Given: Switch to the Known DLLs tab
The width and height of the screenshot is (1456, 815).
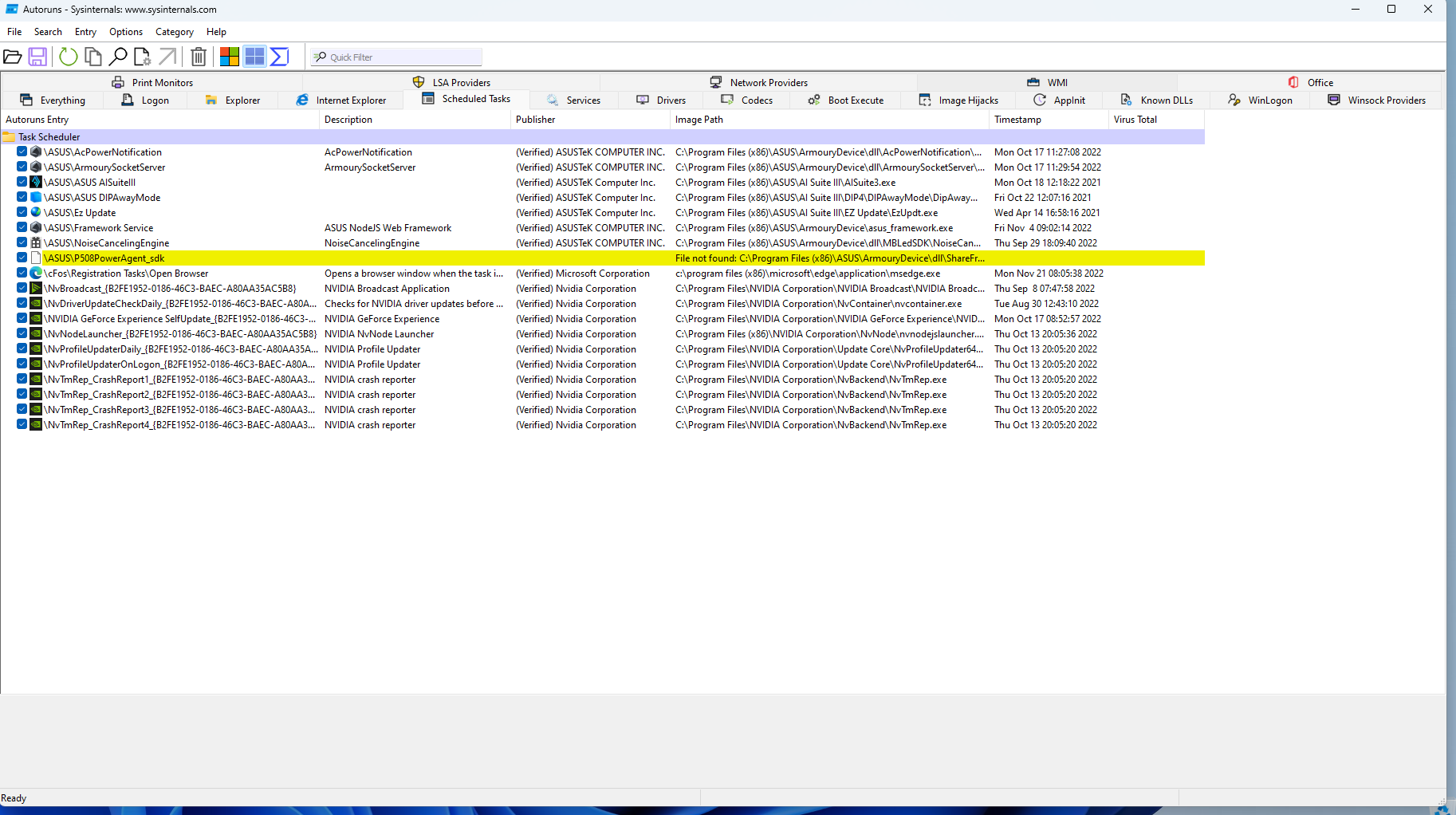Looking at the screenshot, I should click(1157, 100).
